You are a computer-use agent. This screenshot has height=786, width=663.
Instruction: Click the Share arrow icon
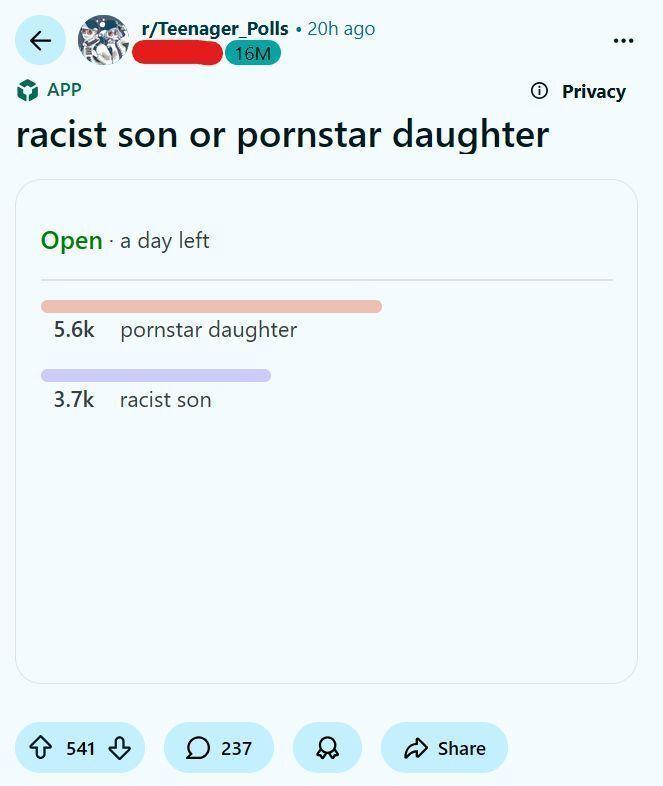(x=416, y=748)
